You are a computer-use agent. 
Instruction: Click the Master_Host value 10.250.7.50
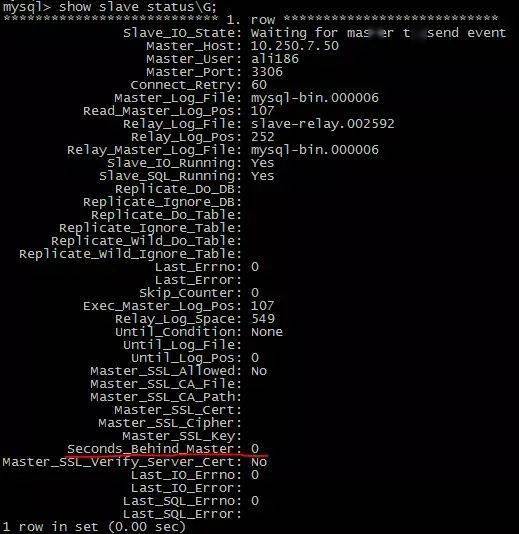click(295, 46)
